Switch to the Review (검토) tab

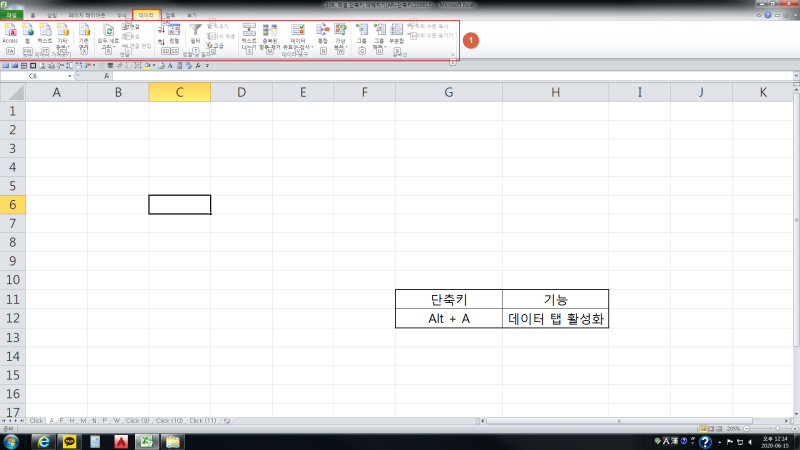pyautogui.click(x=170, y=15)
